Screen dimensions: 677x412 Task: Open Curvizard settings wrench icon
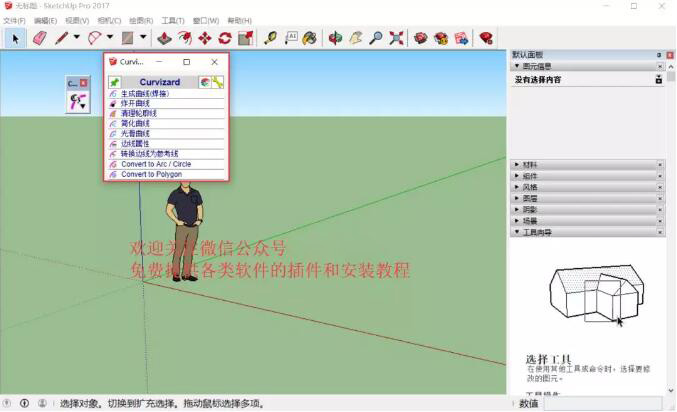218,82
